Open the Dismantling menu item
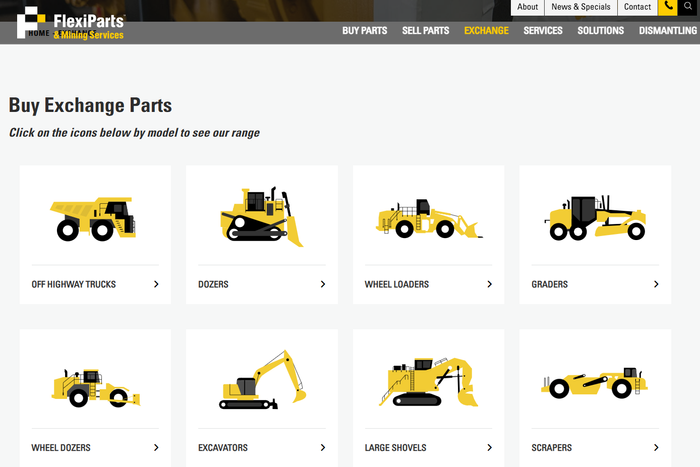 coord(668,30)
